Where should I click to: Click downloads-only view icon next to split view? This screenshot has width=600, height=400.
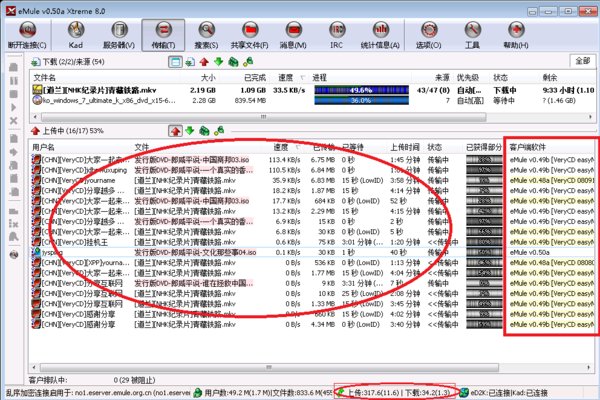point(190,62)
